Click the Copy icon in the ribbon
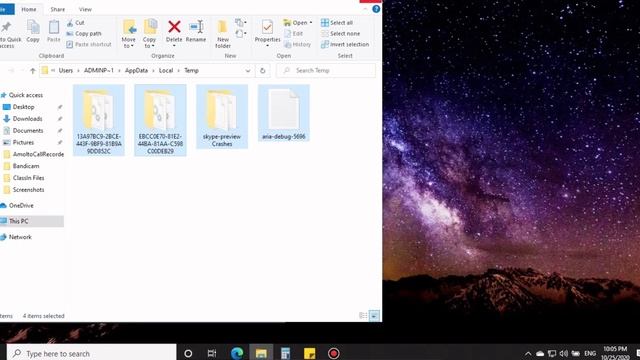The image size is (640, 360). point(33,28)
